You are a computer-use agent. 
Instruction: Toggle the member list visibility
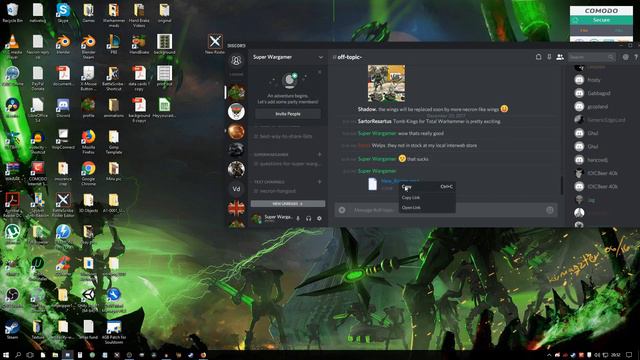[560, 57]
